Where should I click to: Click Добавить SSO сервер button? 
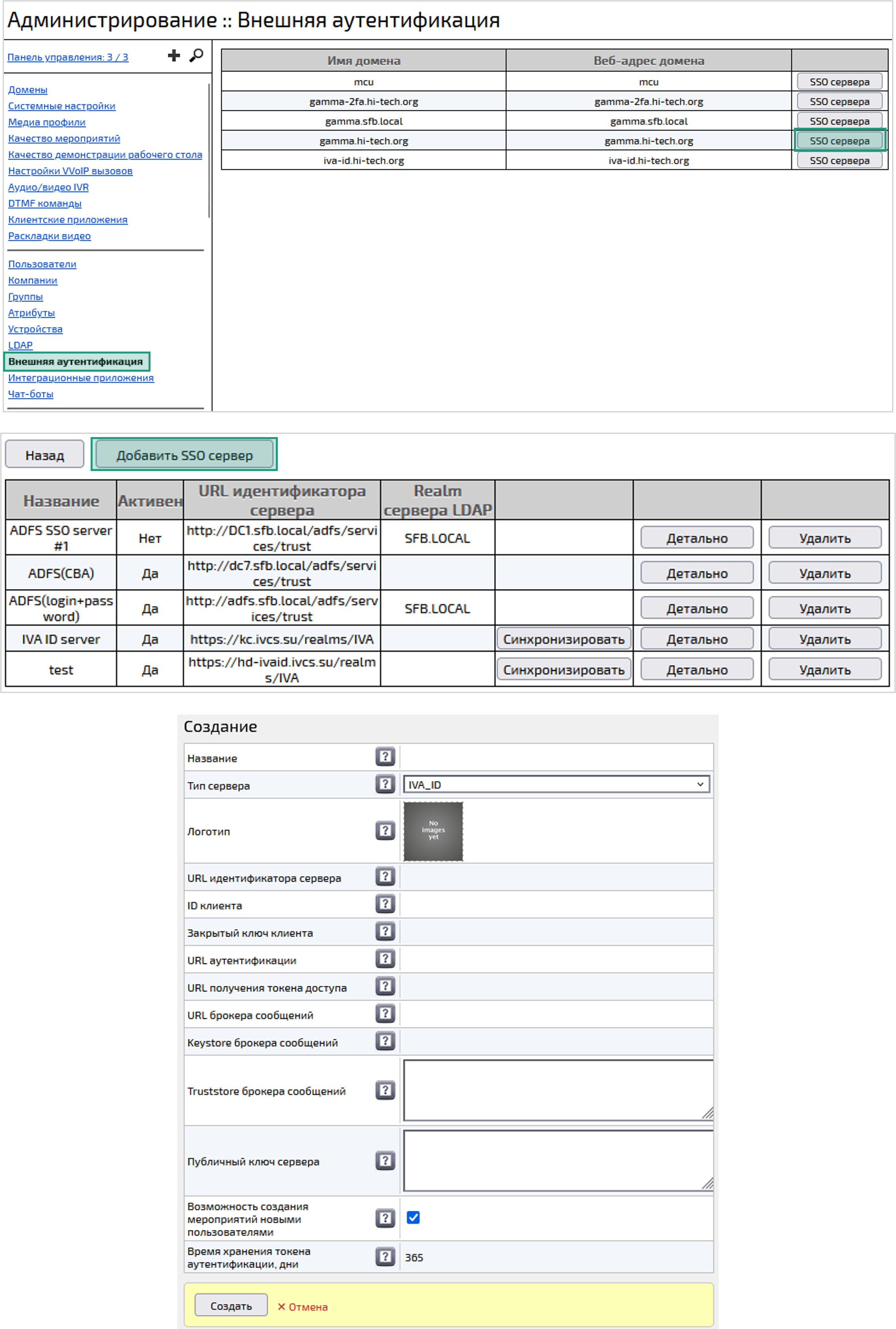coord(184,455)
